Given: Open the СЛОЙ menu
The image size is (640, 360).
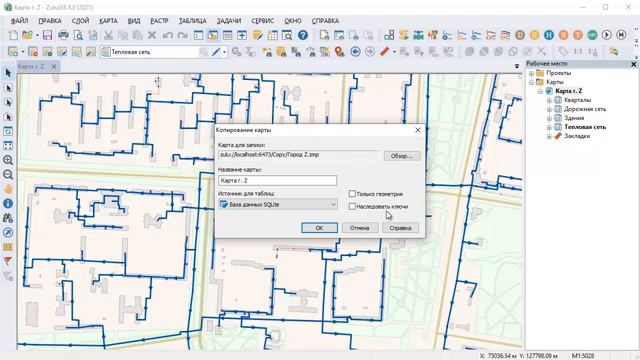Looking at the screenshot, I should click(x=80, y=21).
